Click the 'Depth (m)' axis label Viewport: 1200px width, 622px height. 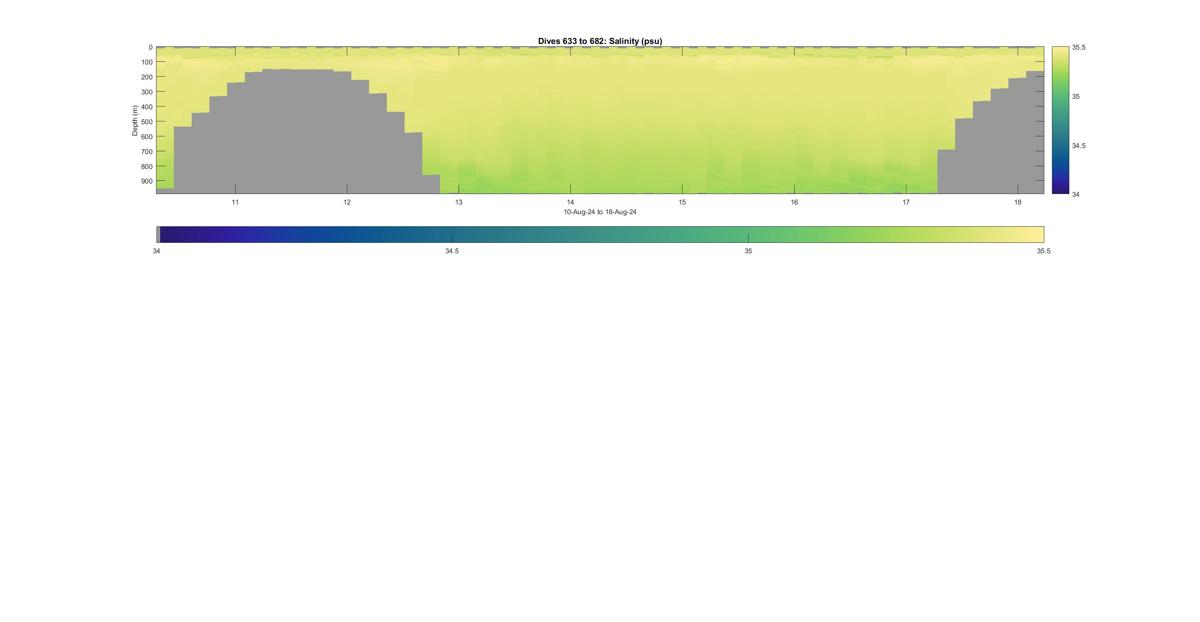click(134, 120)
